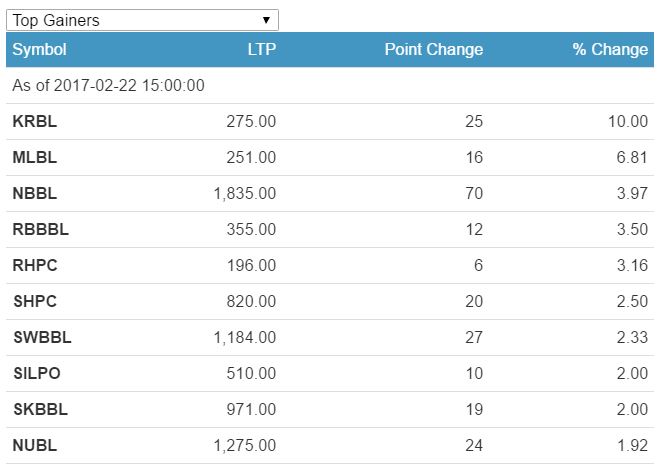Viewport: 663px width, 464px height.
Task: Click the Point Change column header
Action: click(433, 50)
